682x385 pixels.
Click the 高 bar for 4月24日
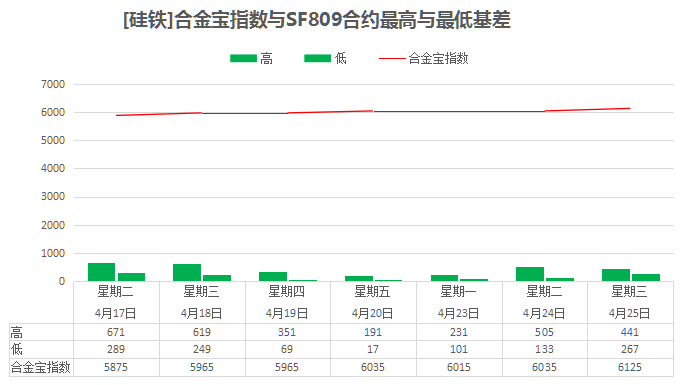click(x=530, y=274)
